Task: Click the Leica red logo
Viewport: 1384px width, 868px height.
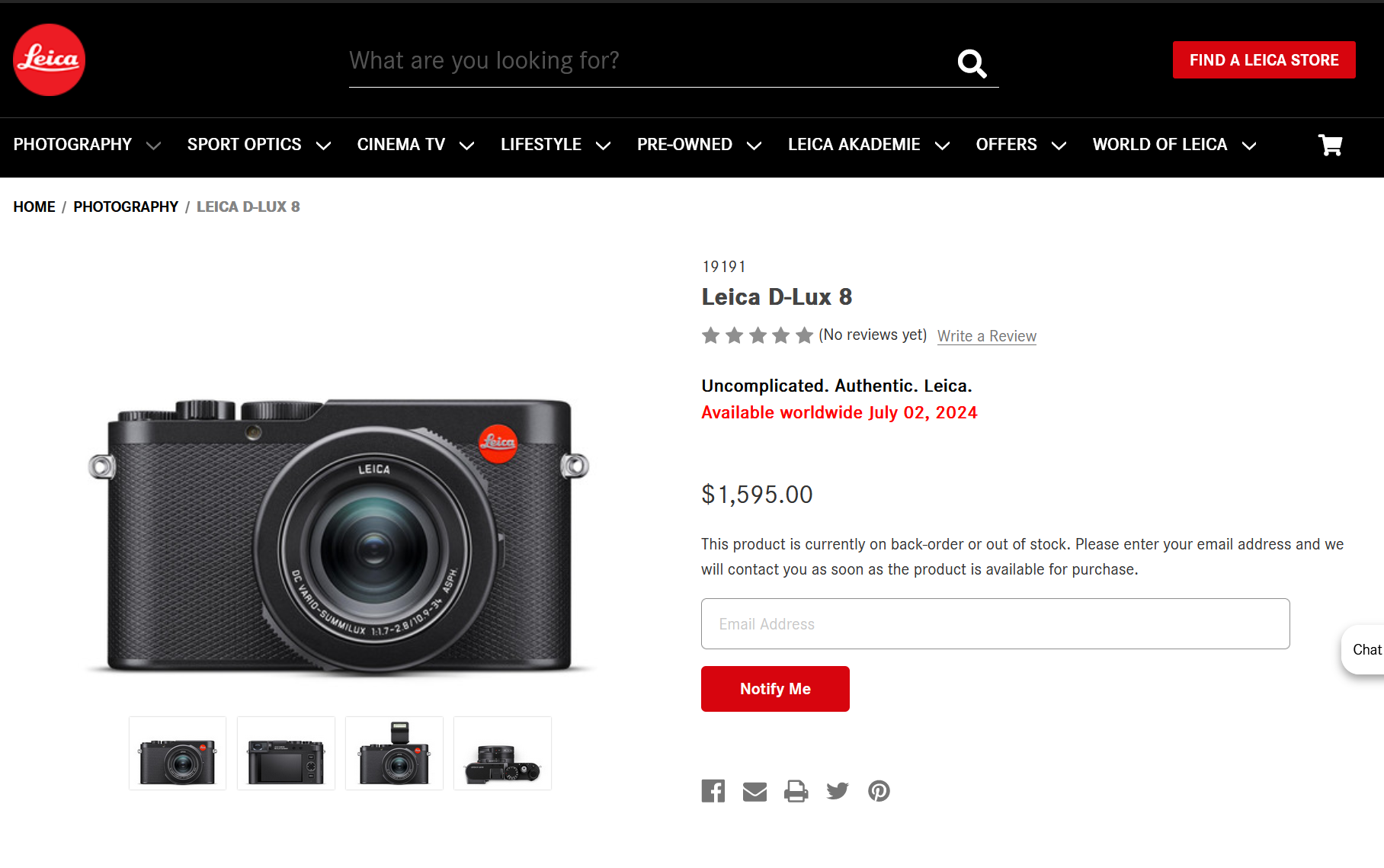Action: (49, 60)
